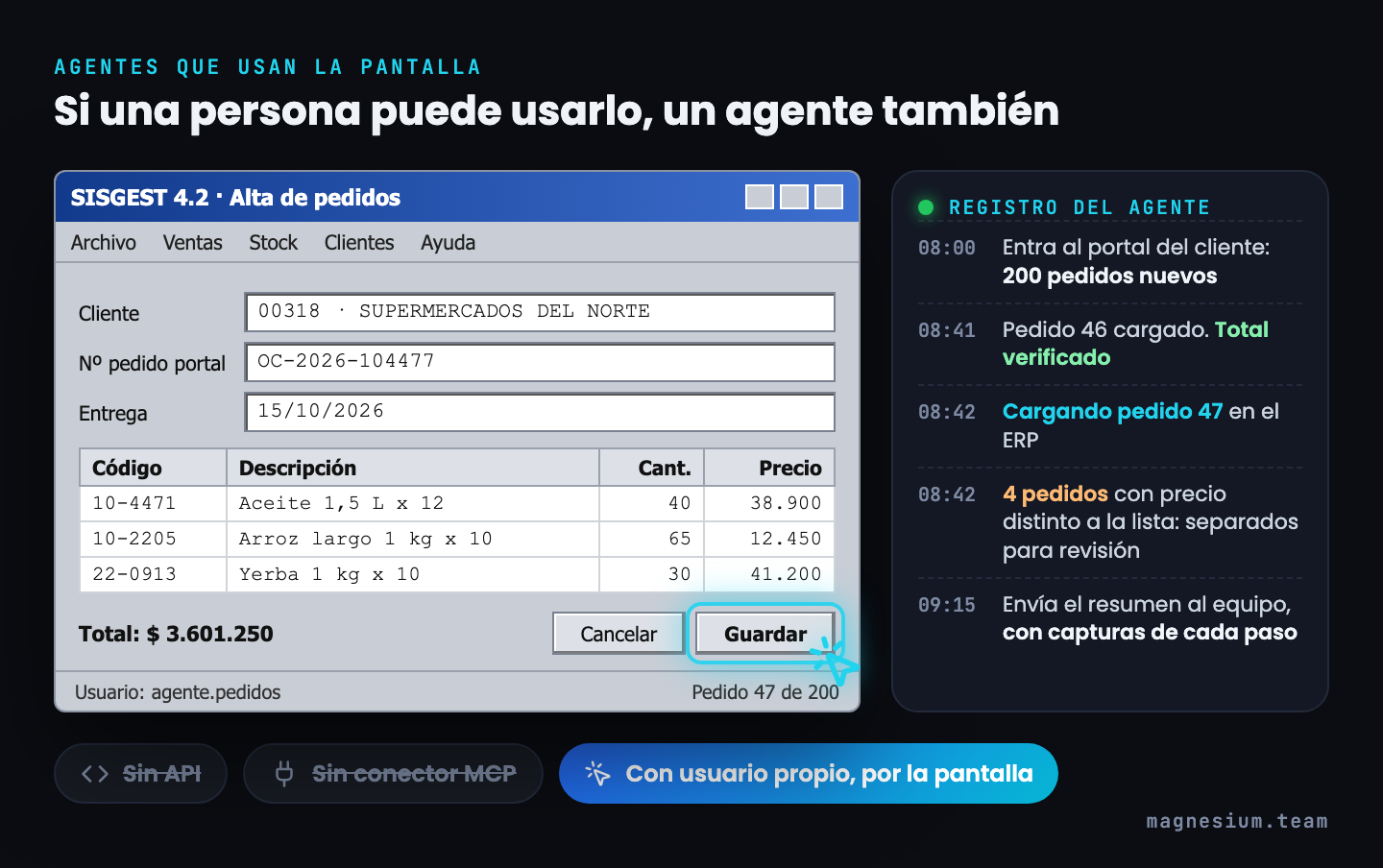This screenshot has height=868, width=1383.
Task: Click description Arroz largo 1 kg x 10
Action: pos(413,539)
